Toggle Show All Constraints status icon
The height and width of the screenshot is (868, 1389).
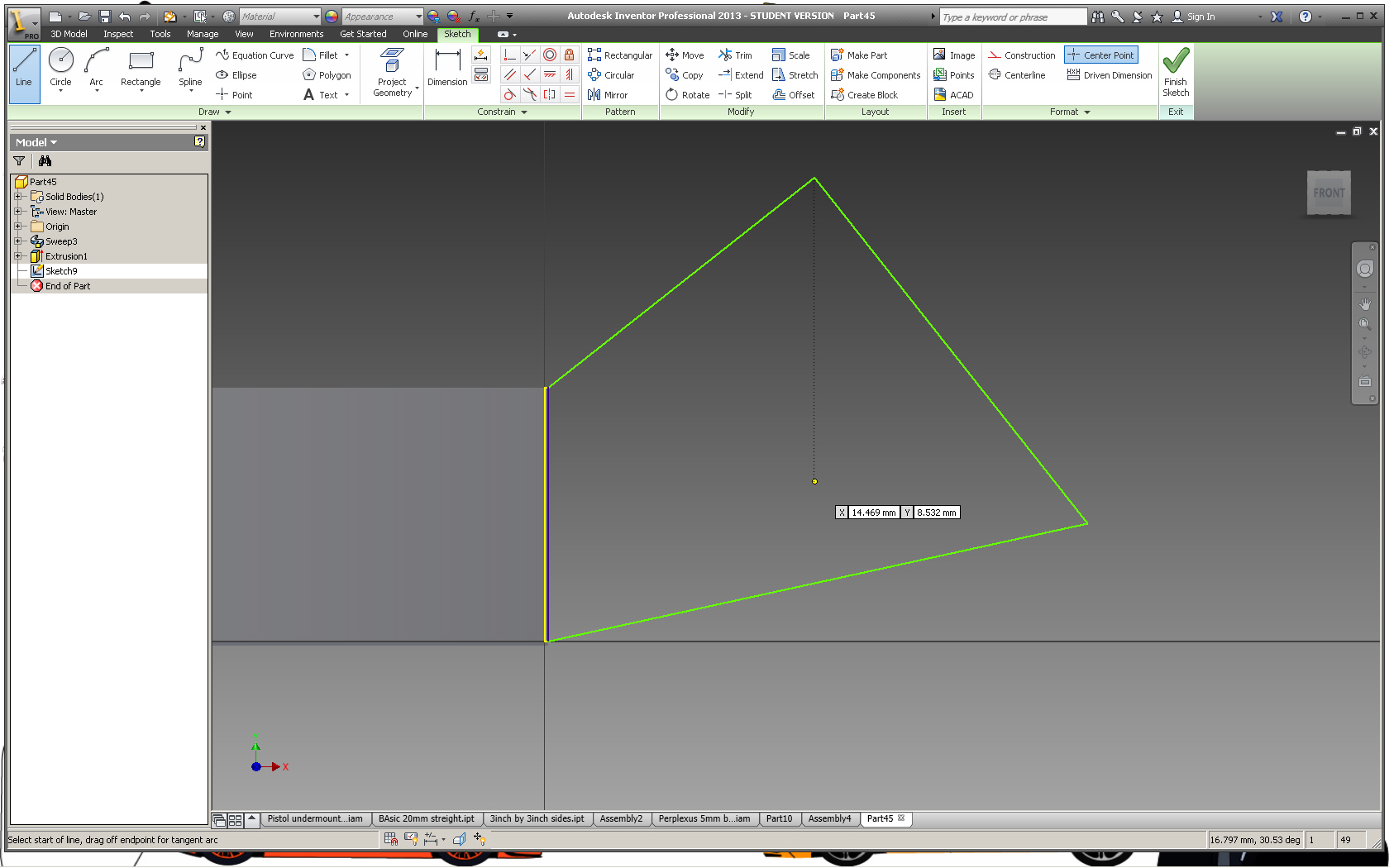[x=411, y=839]
